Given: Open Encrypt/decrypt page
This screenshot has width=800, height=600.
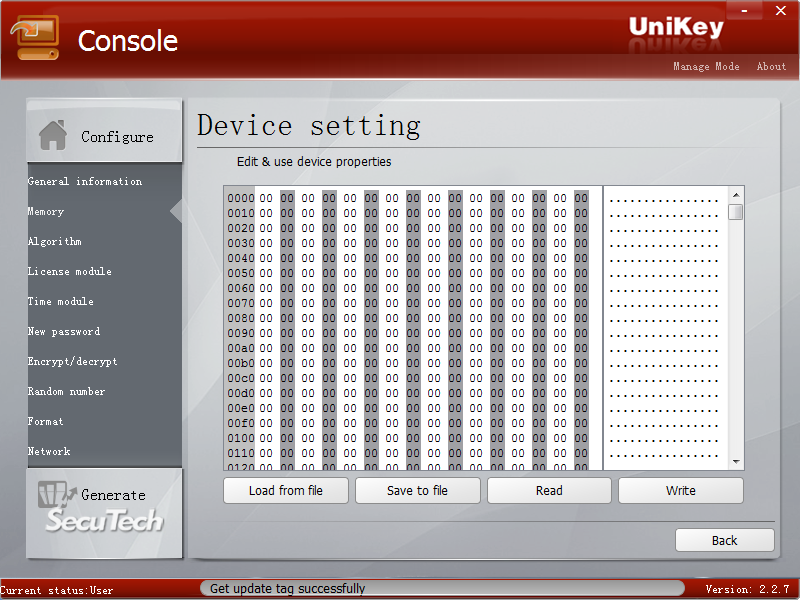Looking at the screenshot, I should 72,362.
